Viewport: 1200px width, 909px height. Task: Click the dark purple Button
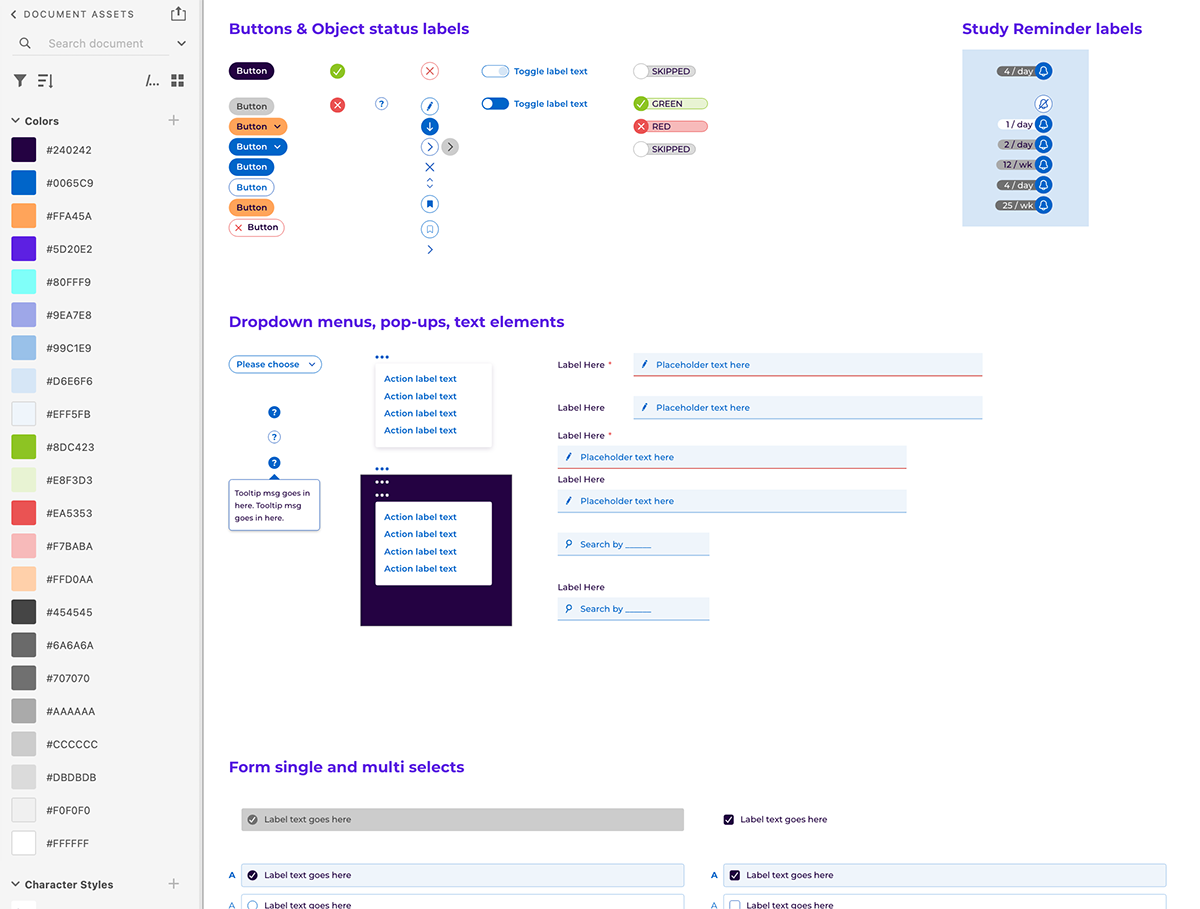click(x=251, y=71)
